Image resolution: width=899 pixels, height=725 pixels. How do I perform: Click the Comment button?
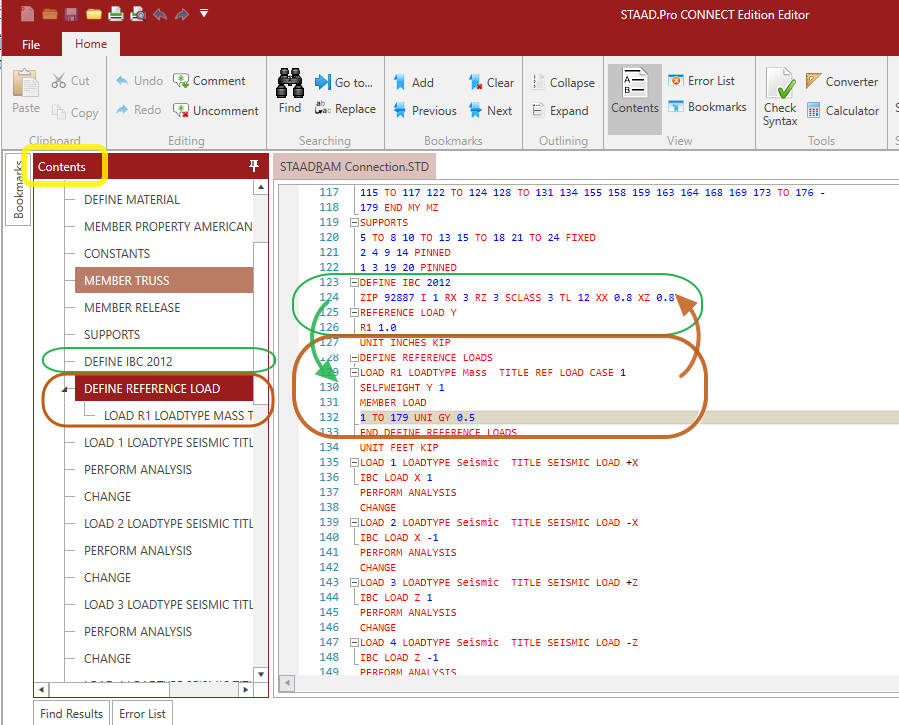(209, 81)
